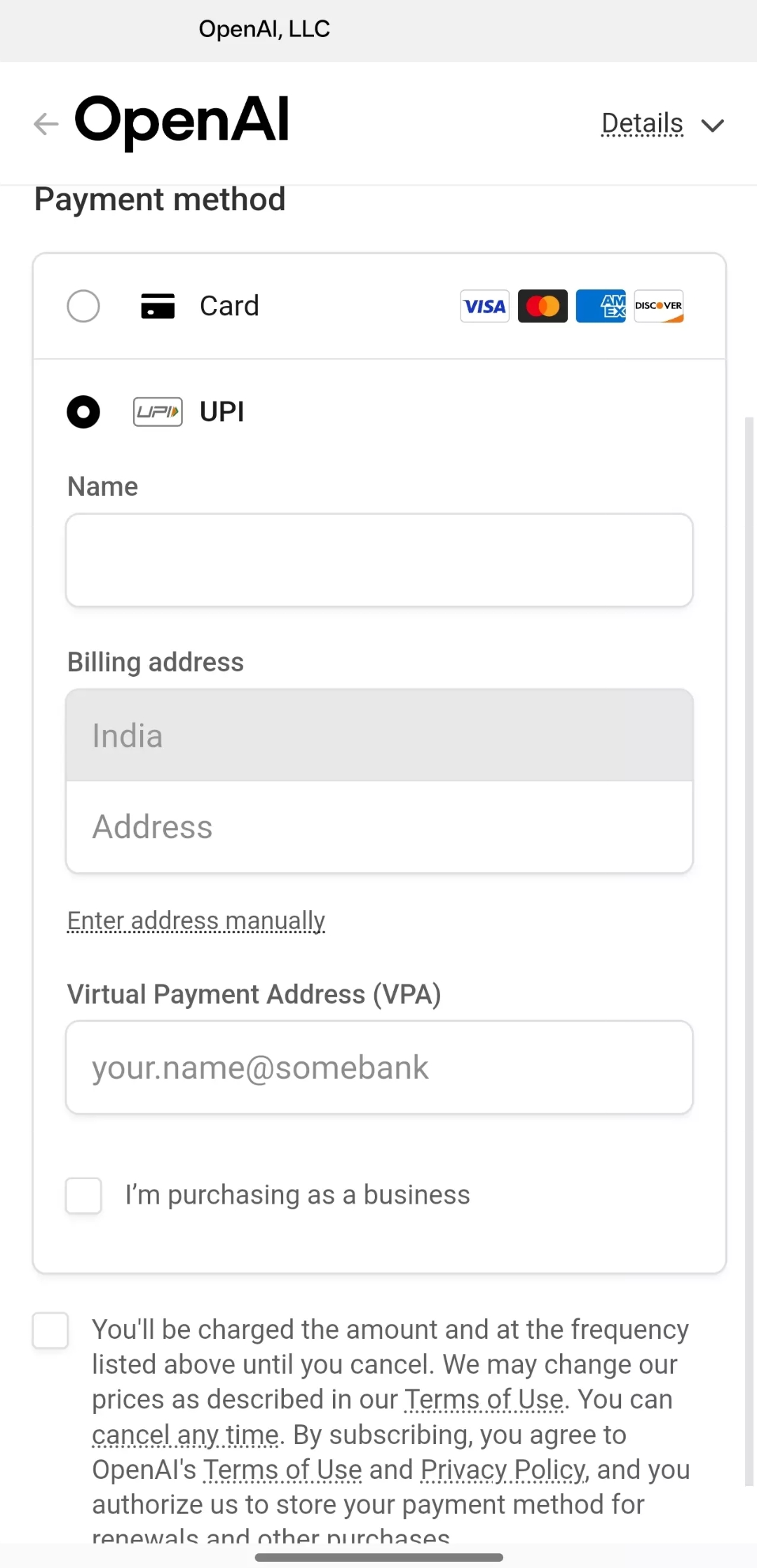Tap the back arrow icon
The height and width of the screenshot is (1568, 757).
pyautogui.click(x=46, y=124)
